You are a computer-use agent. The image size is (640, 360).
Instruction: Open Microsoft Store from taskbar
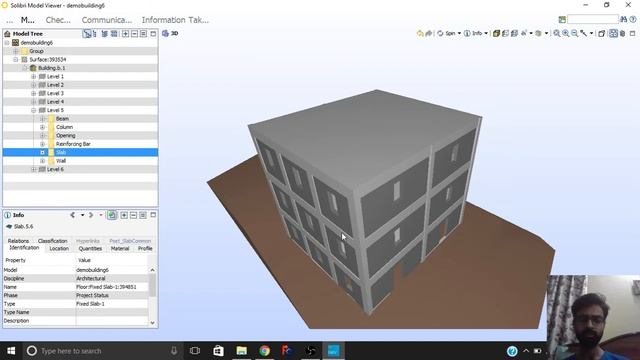click(218, 351)
